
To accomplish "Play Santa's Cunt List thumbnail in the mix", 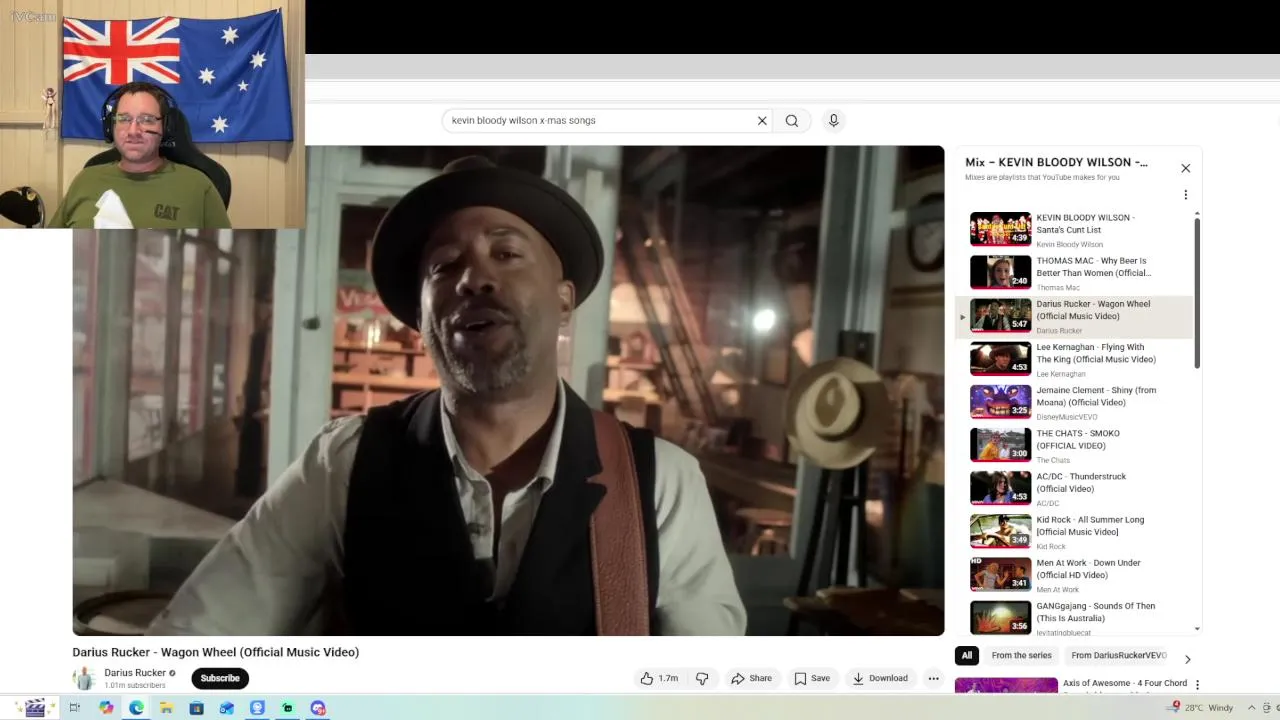I will pyautogui.click(x=1000, y=229).
